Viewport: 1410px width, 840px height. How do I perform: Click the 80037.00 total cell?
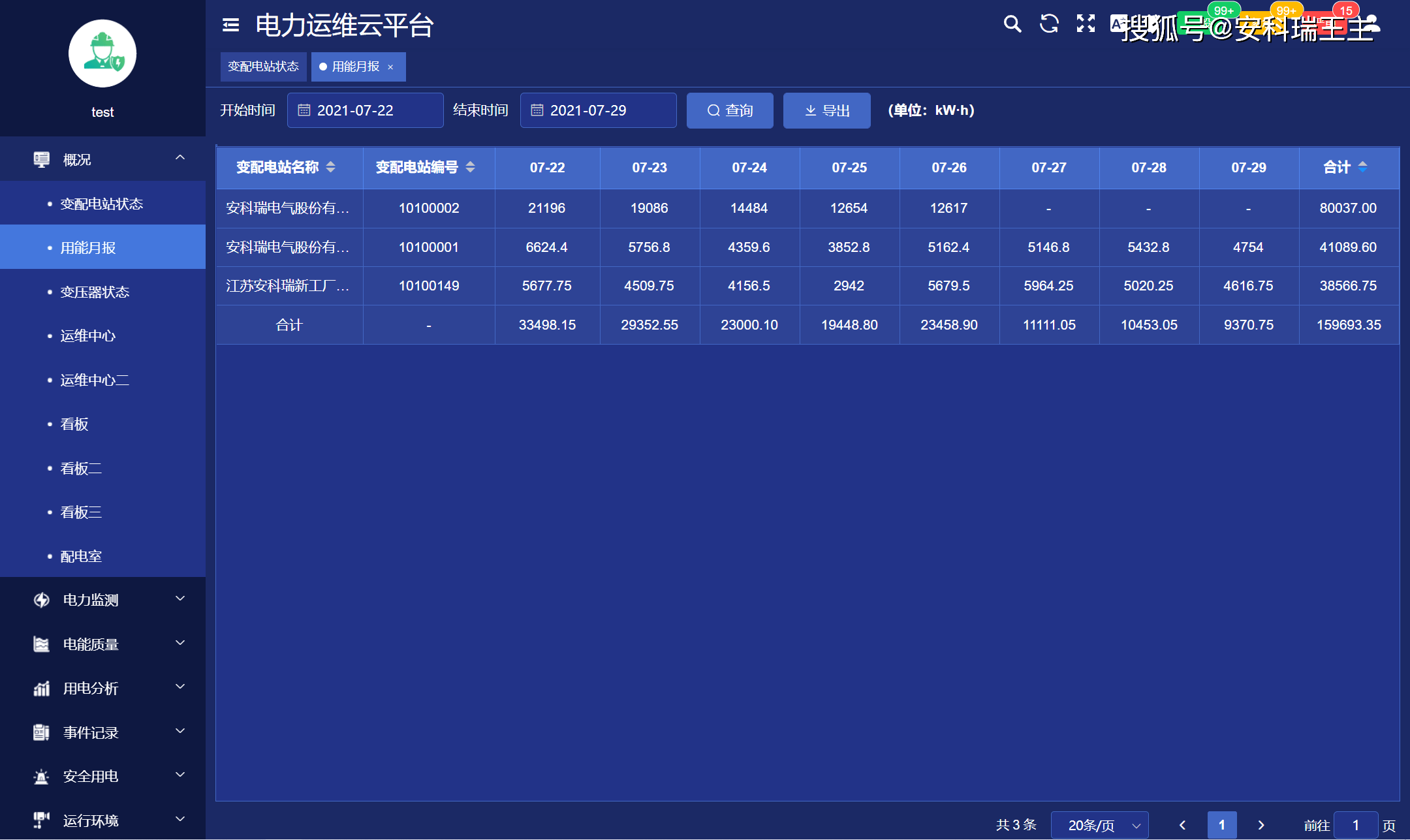[x=1348, y=208]
